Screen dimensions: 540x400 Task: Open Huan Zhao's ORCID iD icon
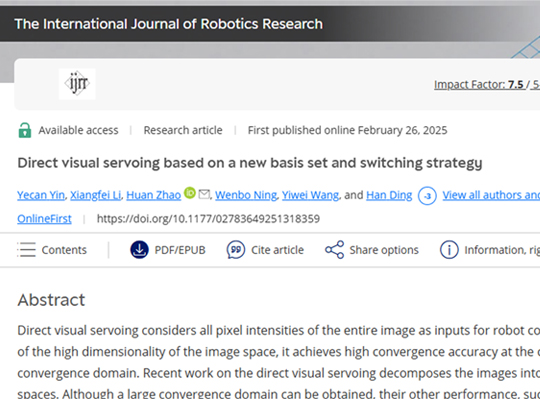tap(190, 193)
